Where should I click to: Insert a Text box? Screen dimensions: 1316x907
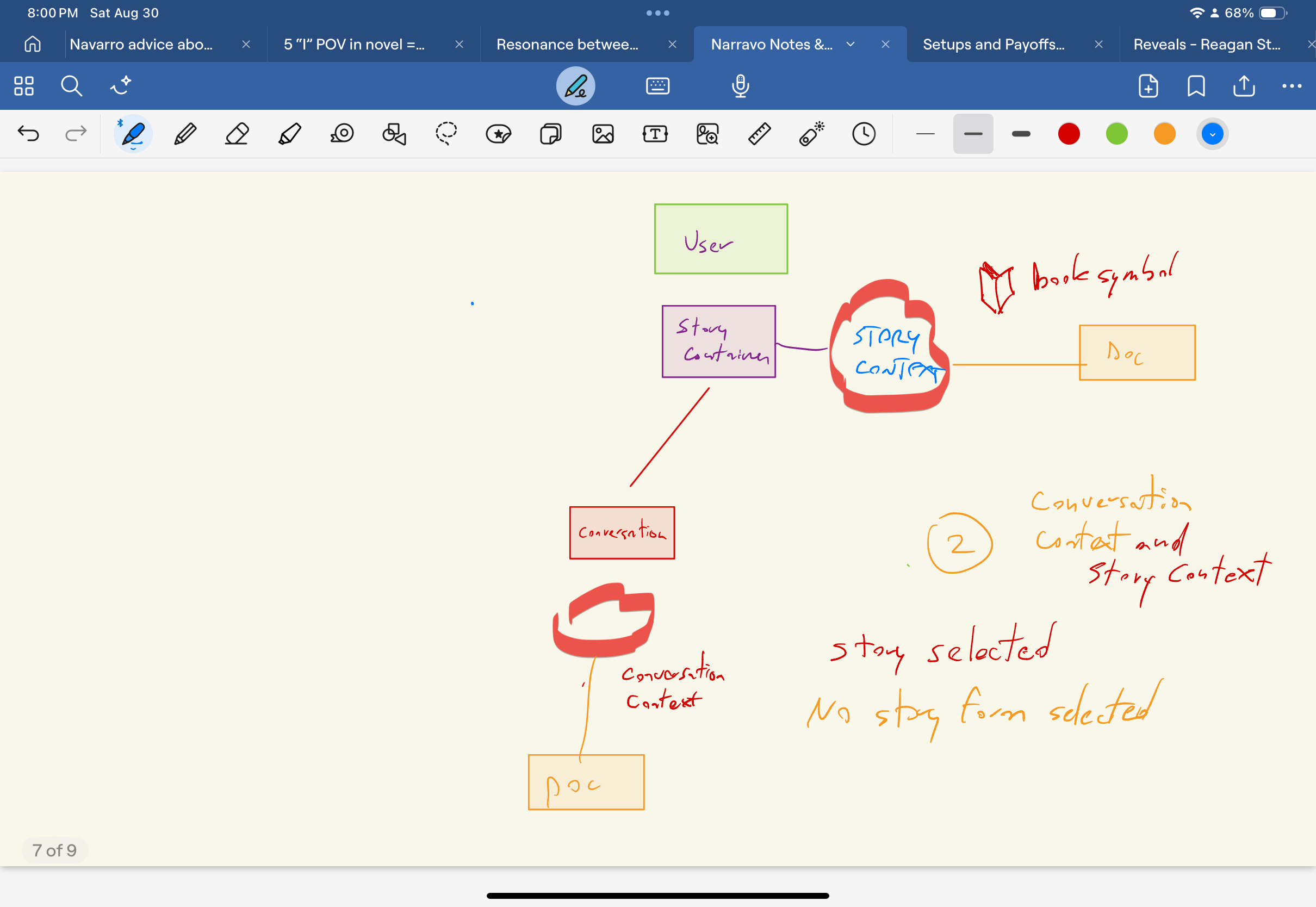(x=655, y=134)
